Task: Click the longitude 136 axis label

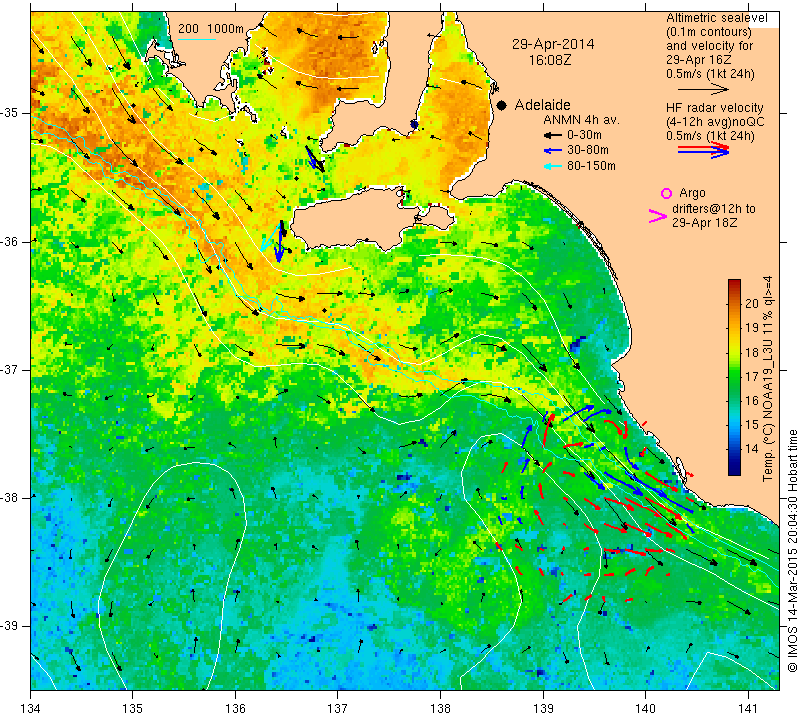Action: pos(235,709)
